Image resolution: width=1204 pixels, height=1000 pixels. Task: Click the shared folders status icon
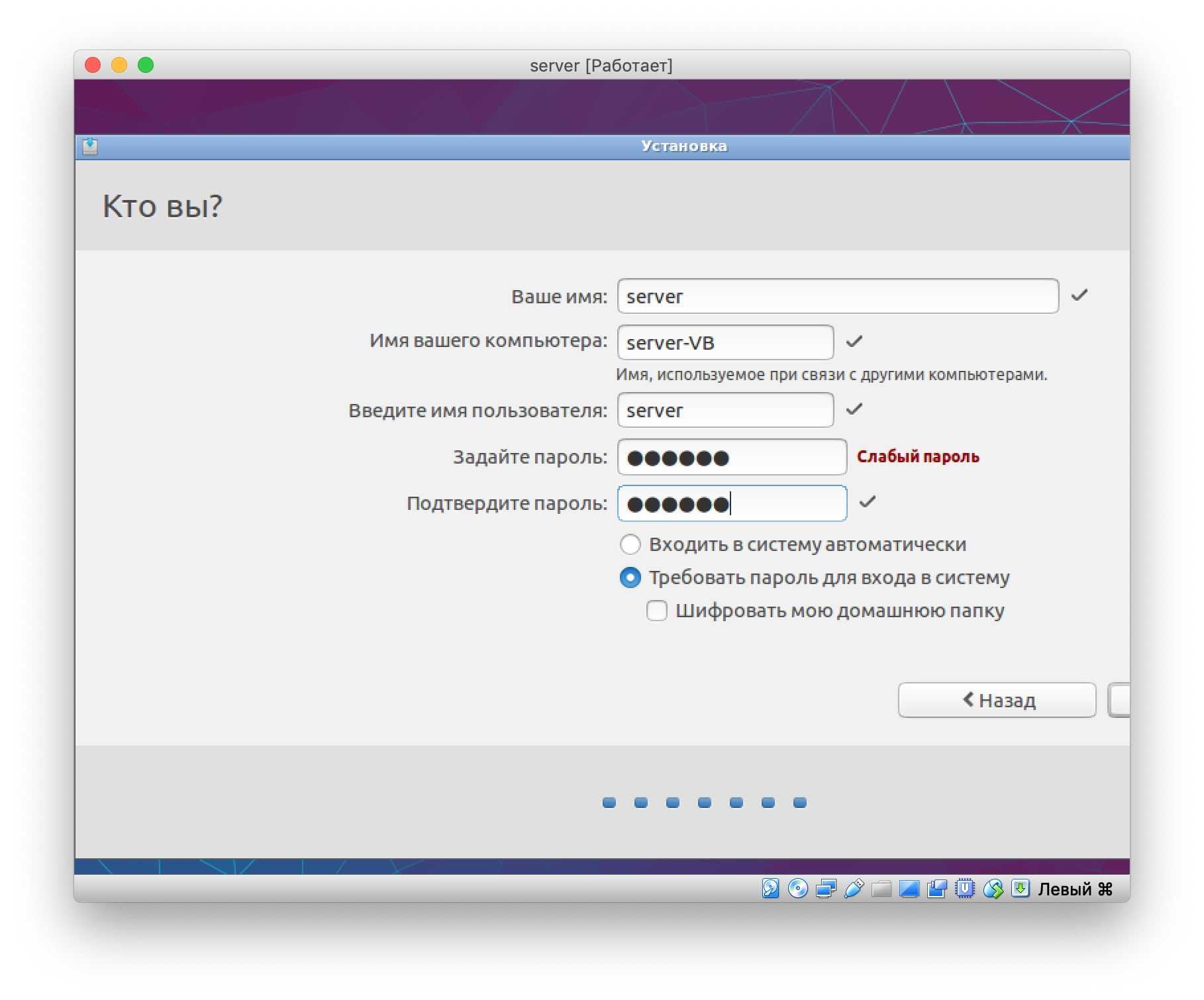pos(881,889)
